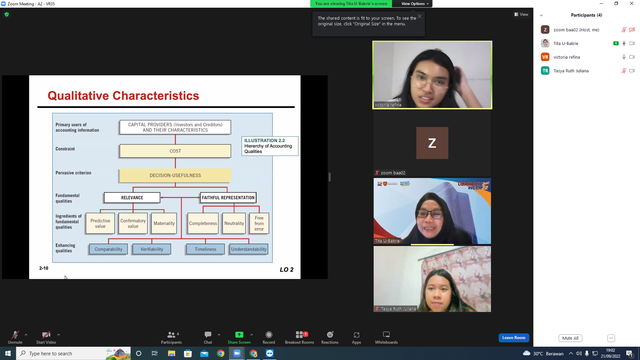The height and width of the screenshot is (360, 640).
Task: Open Mail app from taskbar
Action: pyautogui.click(x=204, y=353)
